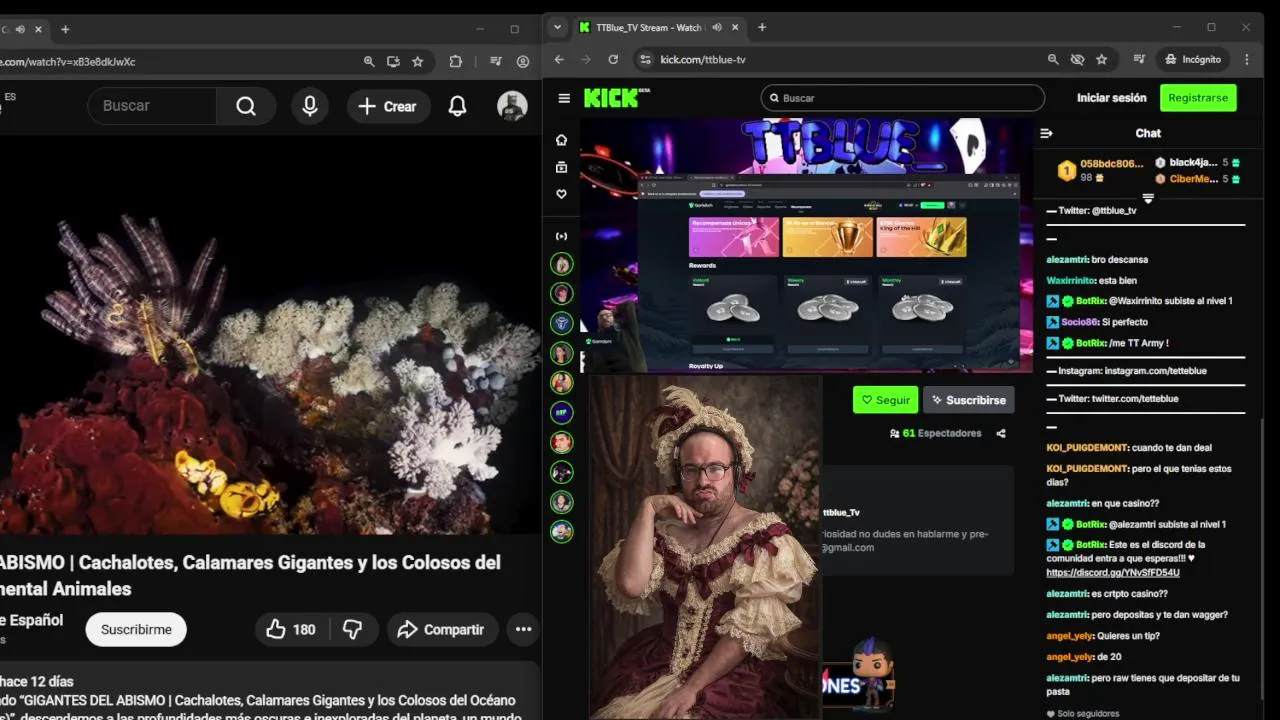Click install app icon in YouTube address bar

(393, 62)
